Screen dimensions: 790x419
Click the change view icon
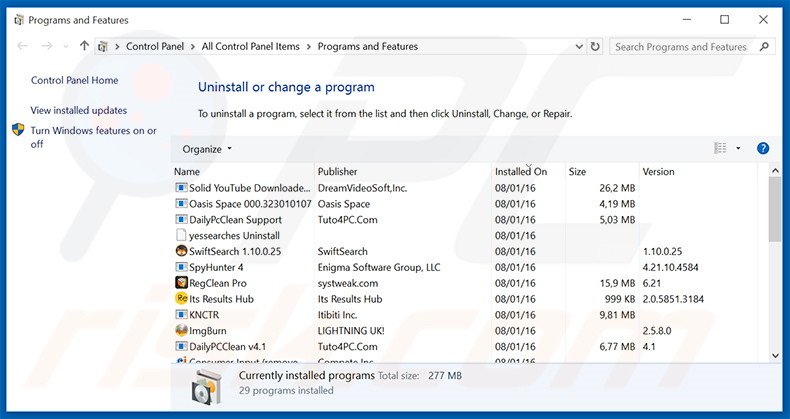pyautogui.click(x=720, y=148)
